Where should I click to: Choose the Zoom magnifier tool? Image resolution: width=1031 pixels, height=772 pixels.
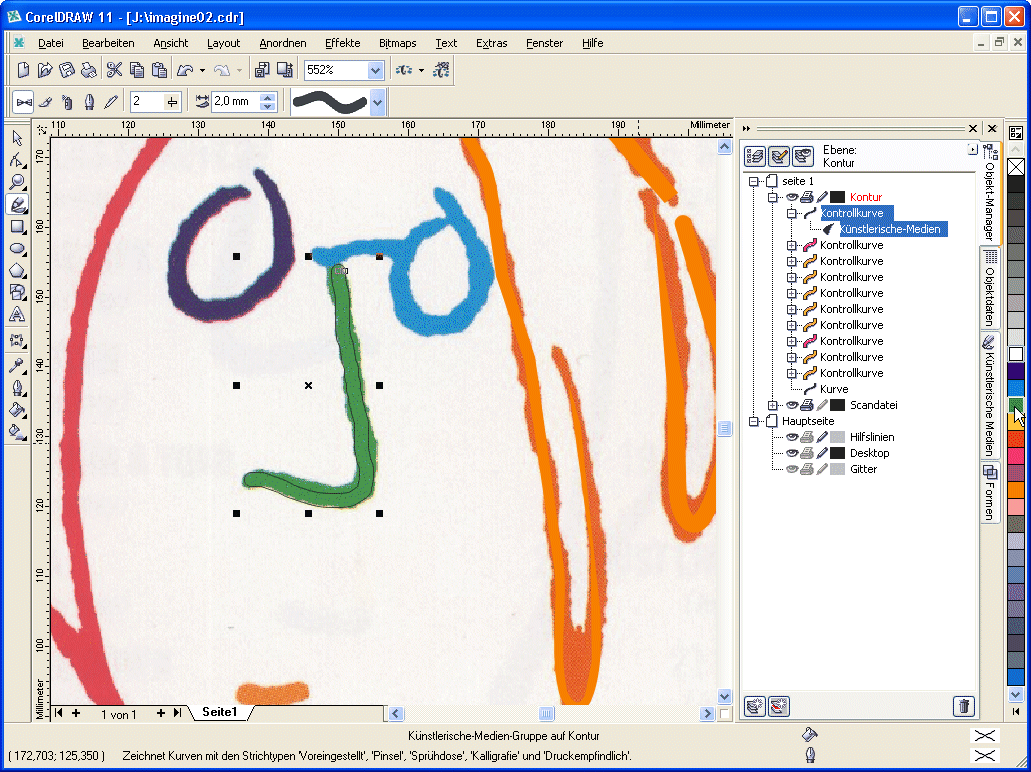17,183
